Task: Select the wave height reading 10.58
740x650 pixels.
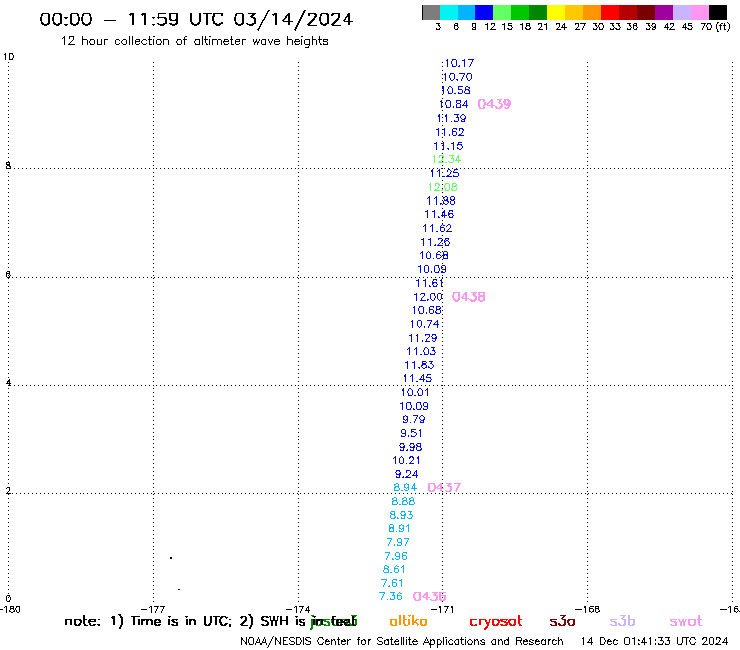Action: 455,91
